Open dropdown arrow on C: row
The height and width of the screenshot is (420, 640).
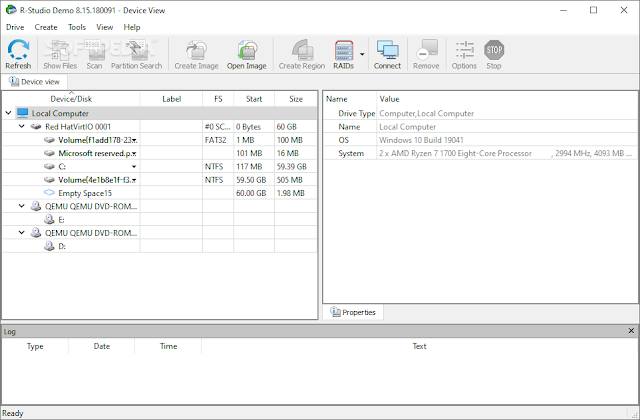(x=134, y=167)
